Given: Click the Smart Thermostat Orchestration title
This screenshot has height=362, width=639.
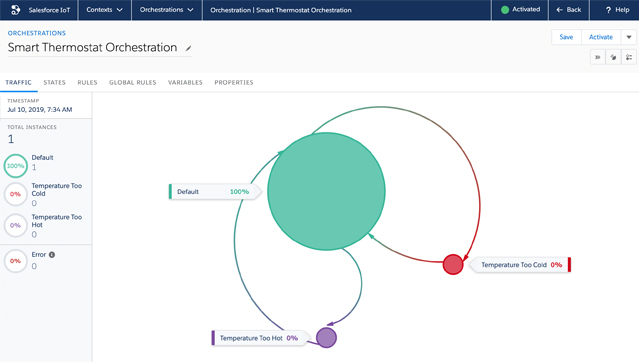Looking at the screenshot, I should (x=93, y=47).
